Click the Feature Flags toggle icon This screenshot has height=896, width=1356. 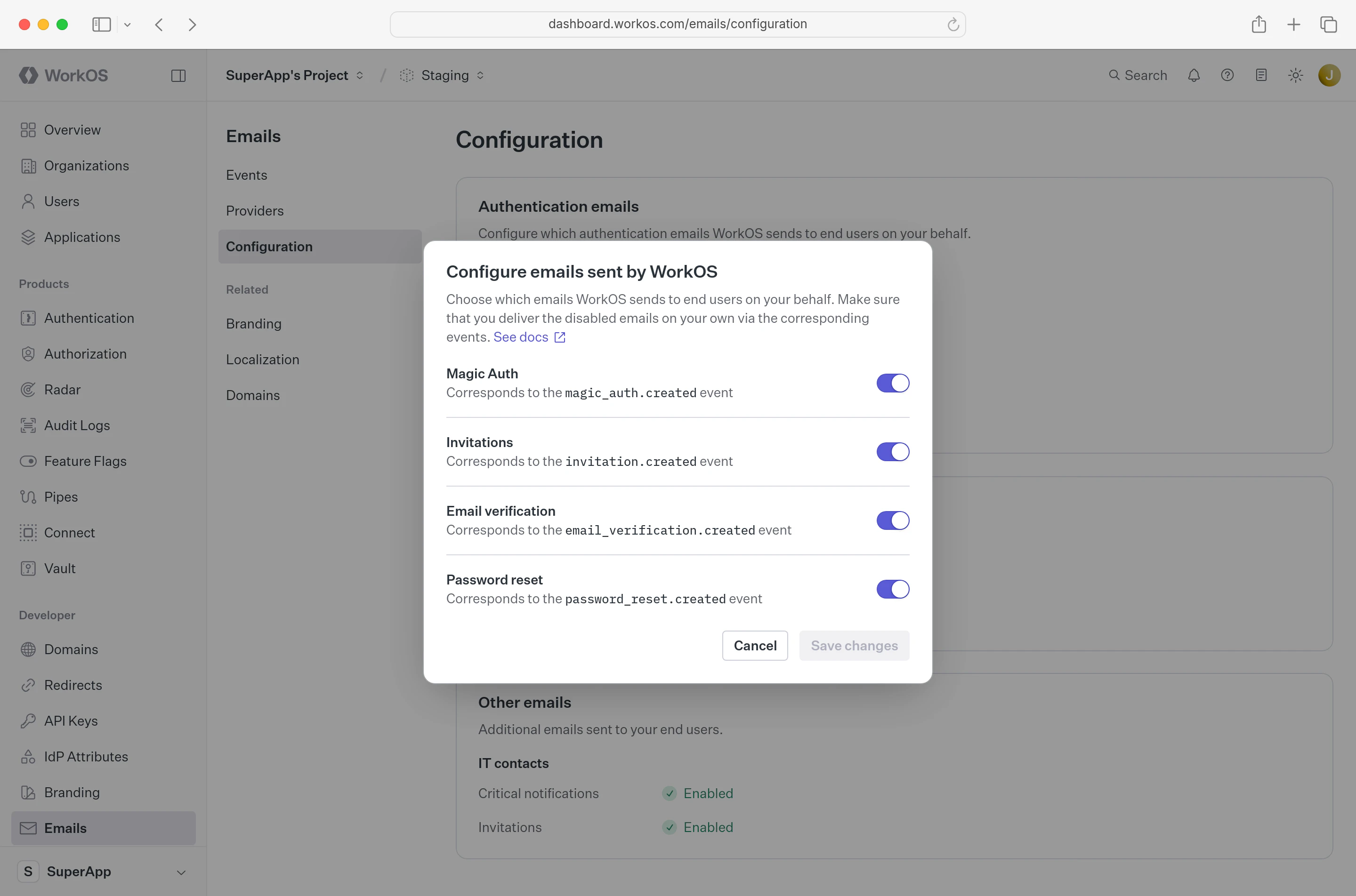pos(28,461)
